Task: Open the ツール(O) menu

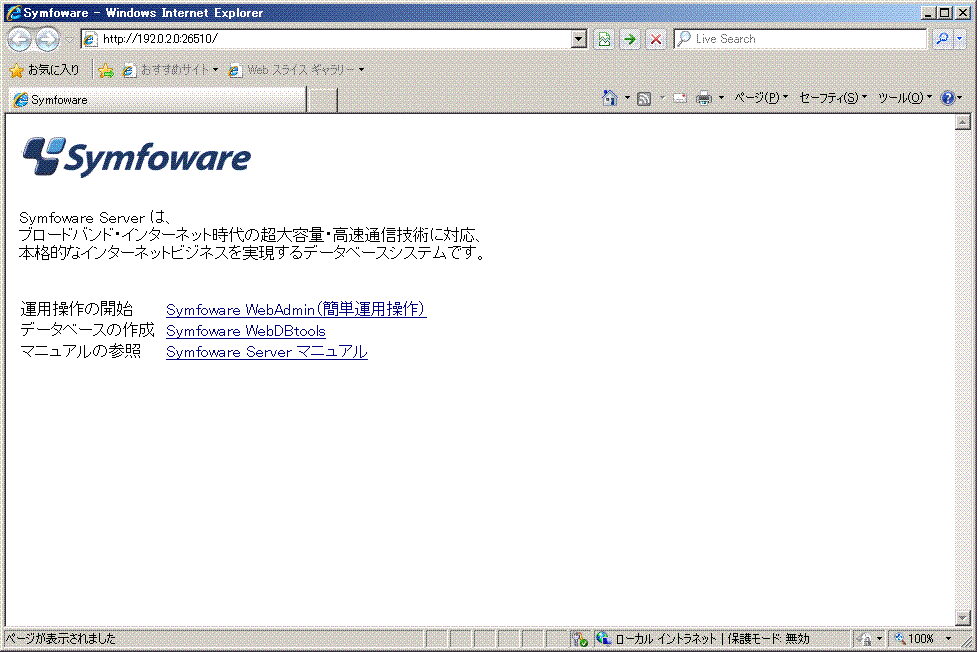Action: click(x=904, y=98)
